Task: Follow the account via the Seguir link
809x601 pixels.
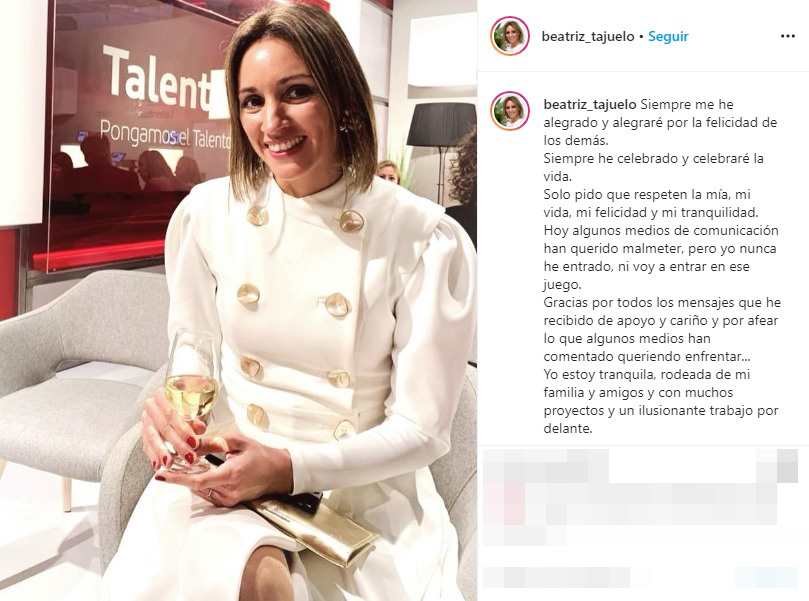Action: pyautogui.click(x=668, y=37)
